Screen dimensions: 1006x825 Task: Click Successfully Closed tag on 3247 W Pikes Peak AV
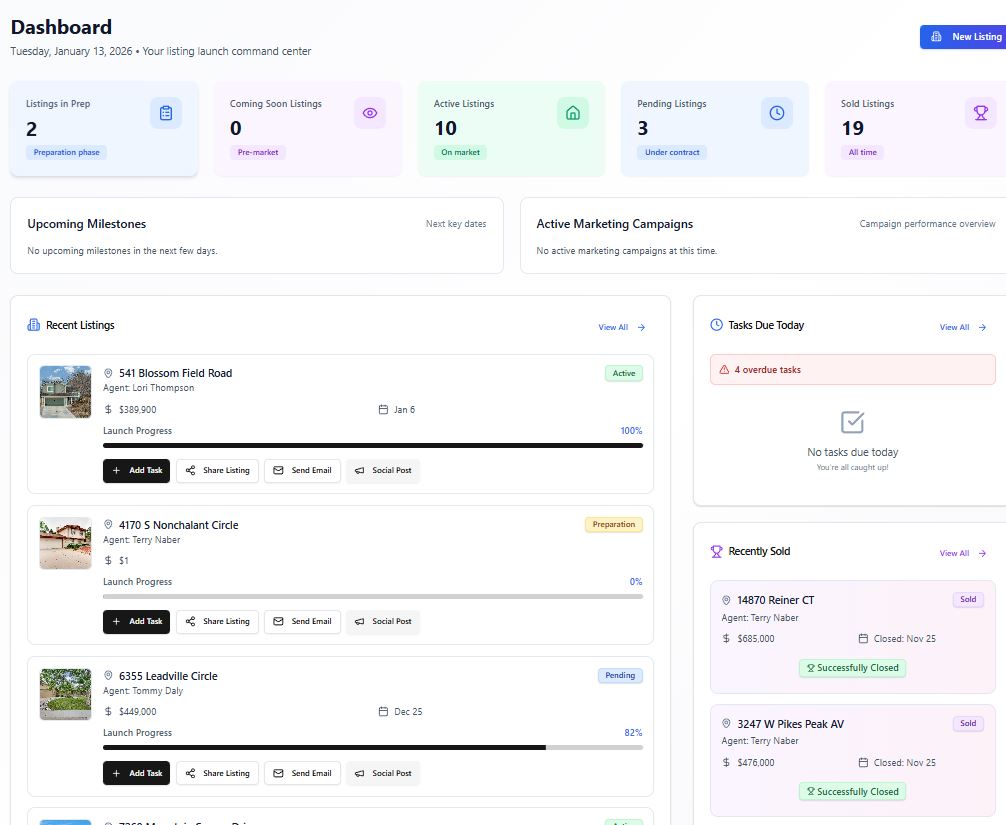pyautogui.click(x=853, y=792)
